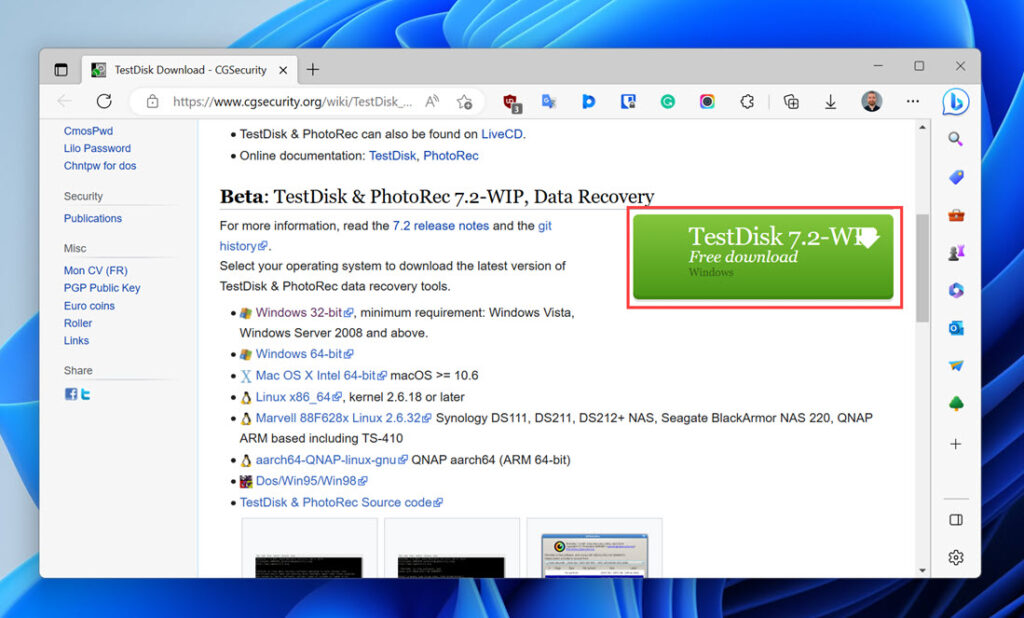This screenshot has height=618, width=1024.
Task: Open the Publications menu link
Action: pos(92,218)
